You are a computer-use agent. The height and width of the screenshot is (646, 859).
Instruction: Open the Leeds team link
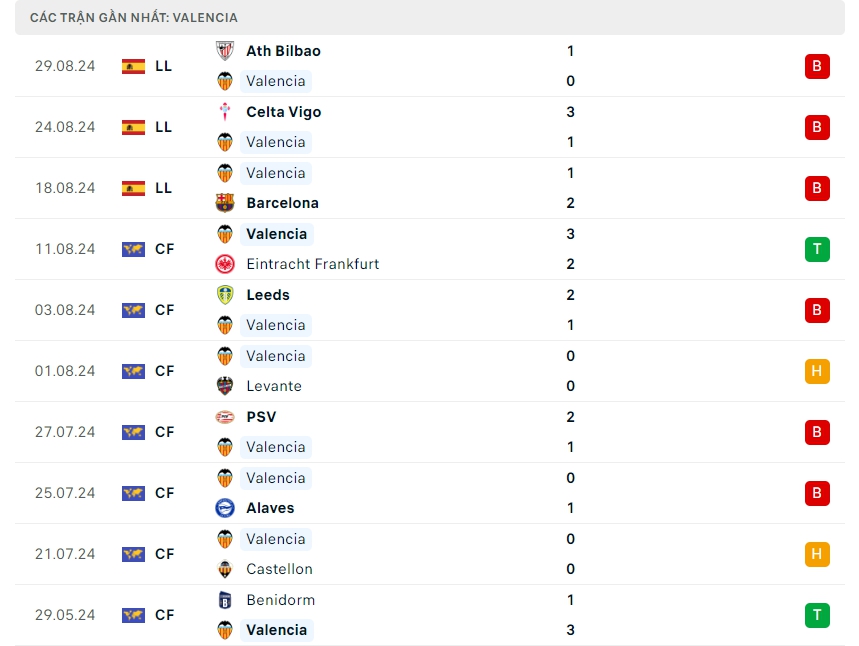[x=268, y=295]
